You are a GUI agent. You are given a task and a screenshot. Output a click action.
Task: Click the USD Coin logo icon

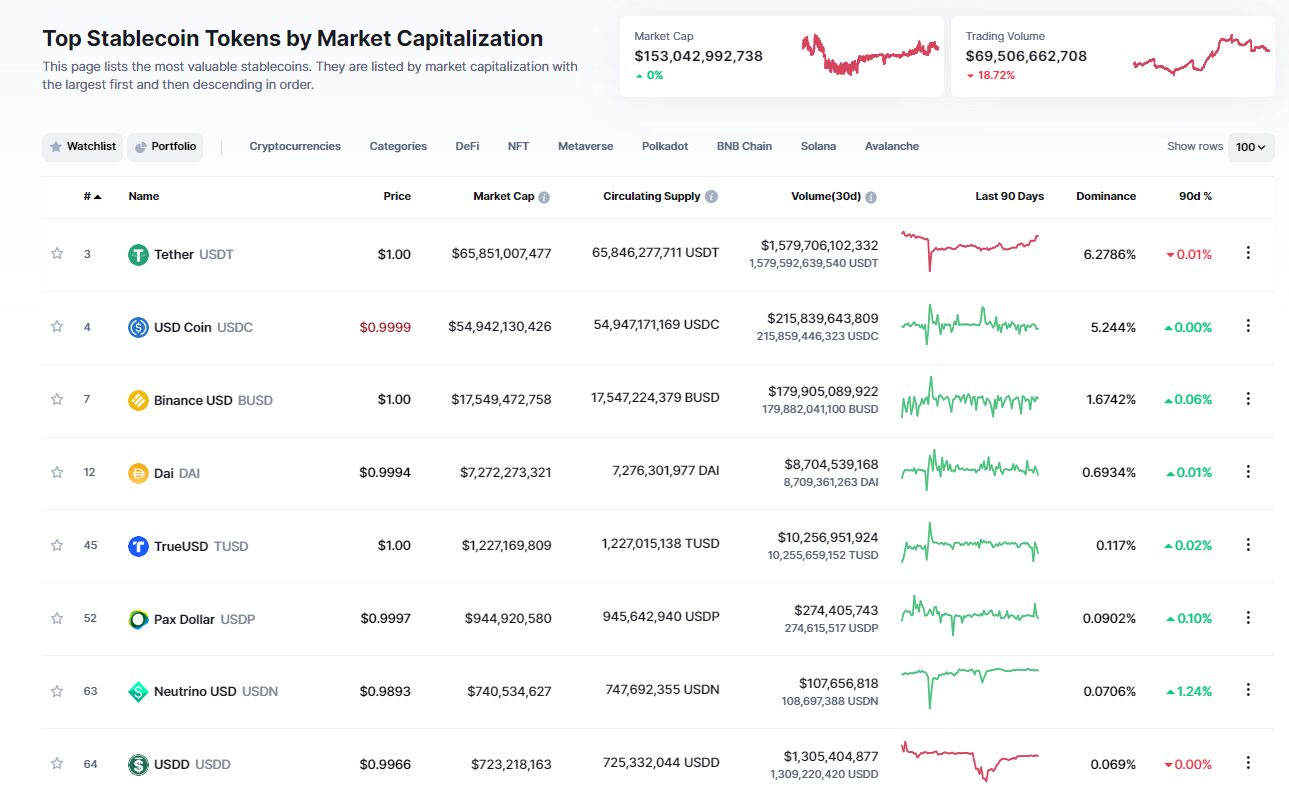(138, 327)
